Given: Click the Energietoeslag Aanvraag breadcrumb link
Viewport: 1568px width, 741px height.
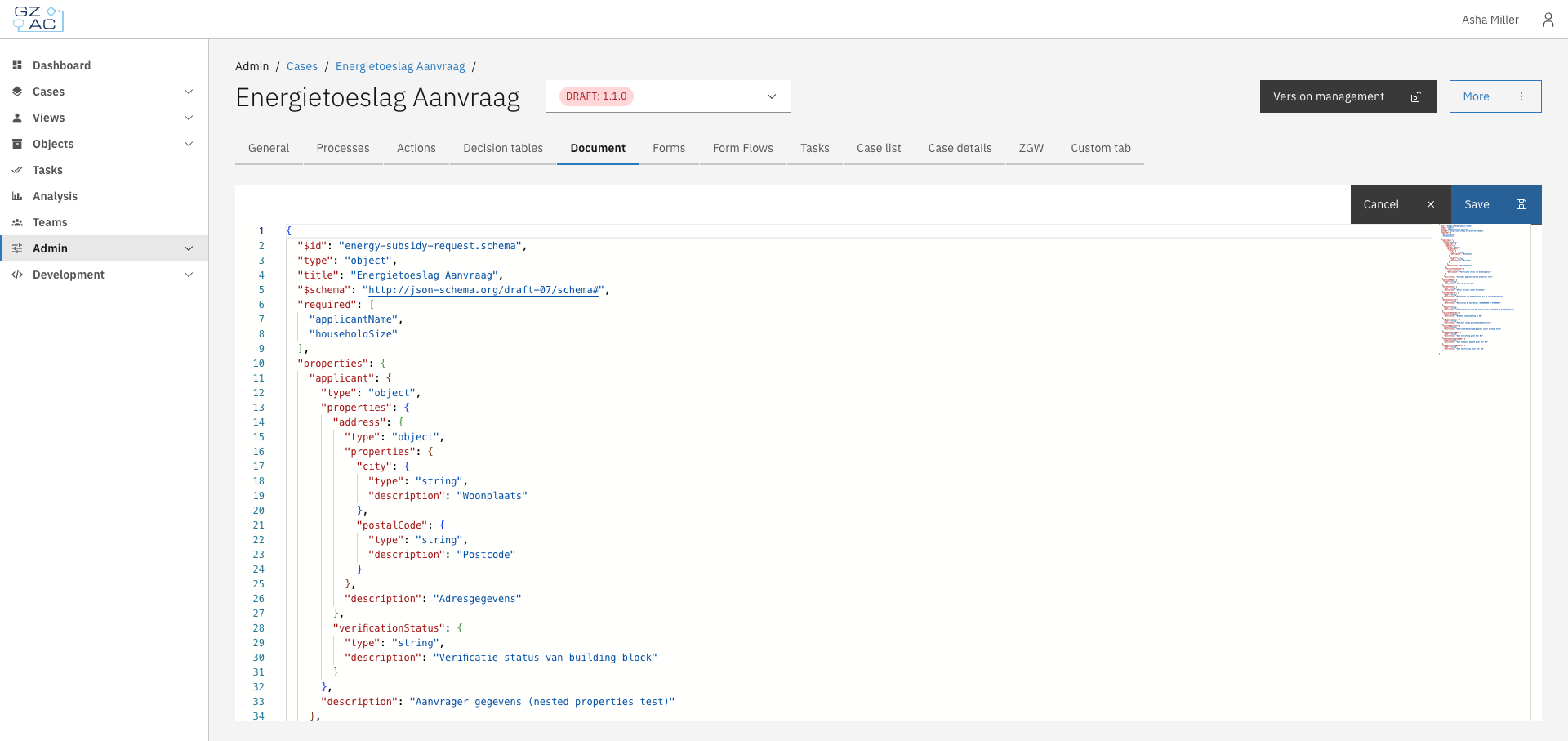Looking at the screenshot, I should click(400, 66).
